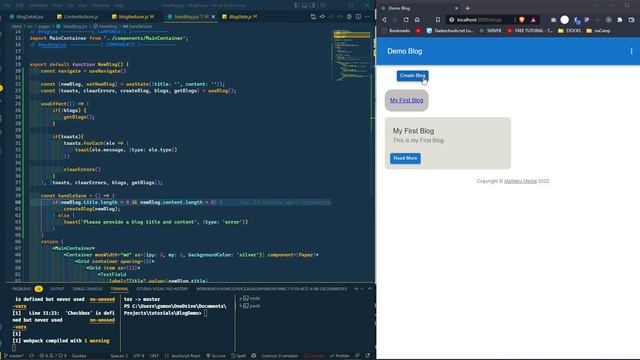
Task: Close the Demo Blog browser tab
Action: [456, 8]
